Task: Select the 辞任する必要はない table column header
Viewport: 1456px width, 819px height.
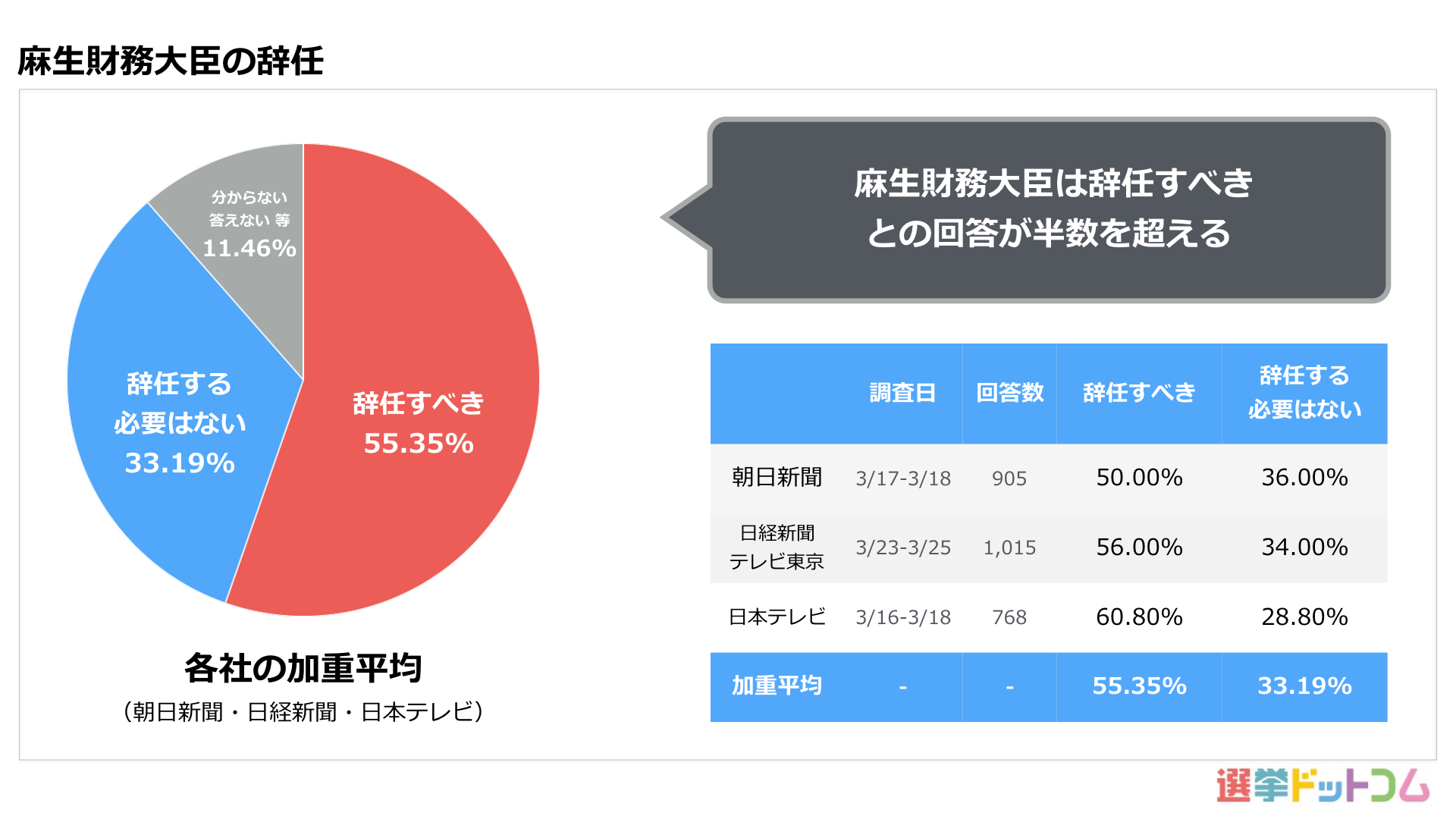Action: [1304, 393]
